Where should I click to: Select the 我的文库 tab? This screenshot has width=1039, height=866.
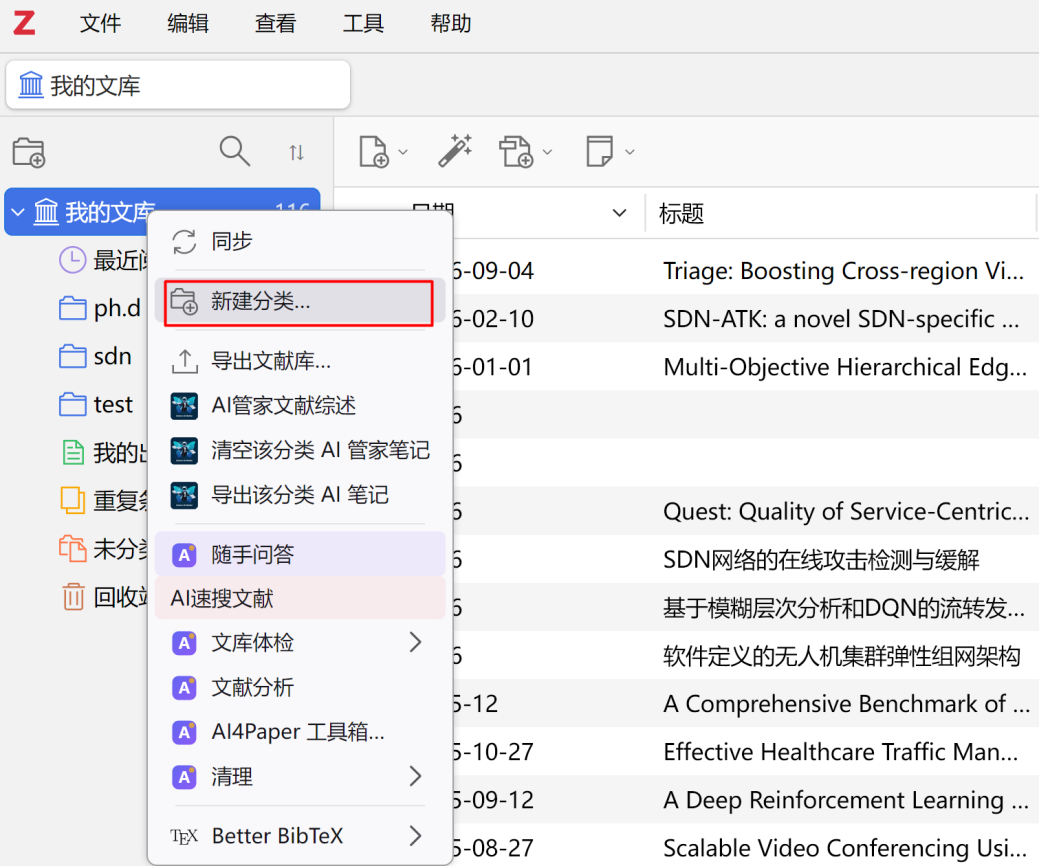pos(178,85)
